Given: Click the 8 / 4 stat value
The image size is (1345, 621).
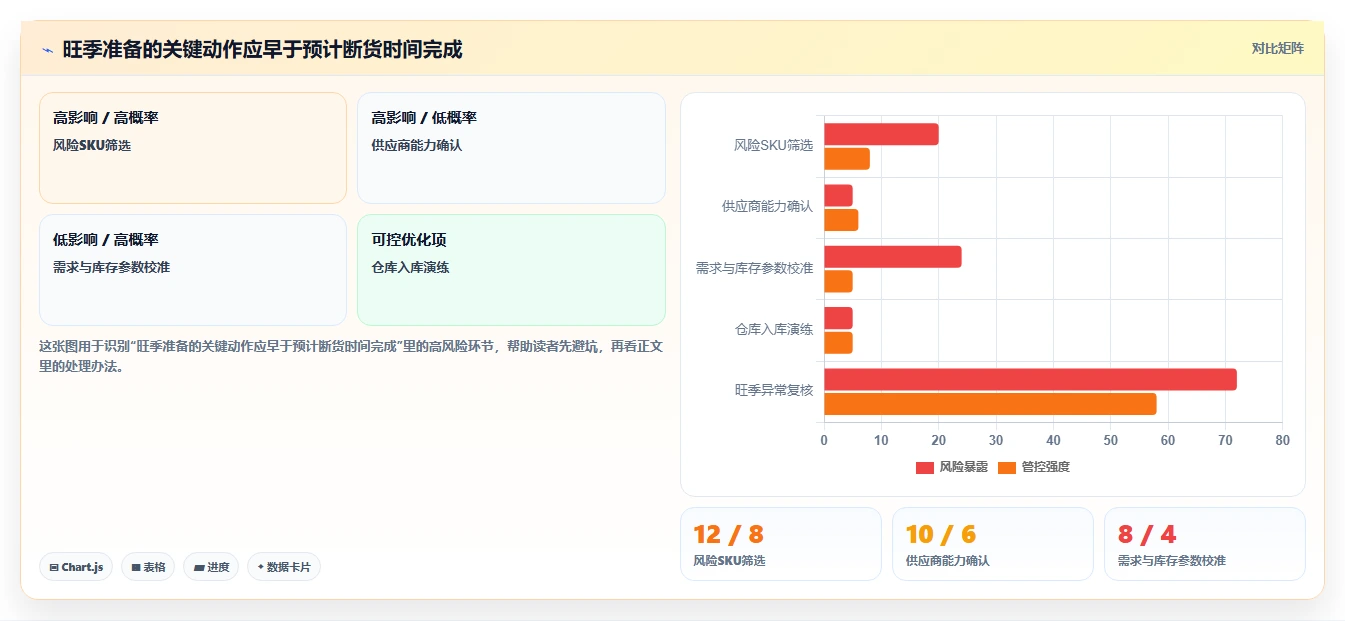Looking at the screenshot, I should tap(1147, 534).
